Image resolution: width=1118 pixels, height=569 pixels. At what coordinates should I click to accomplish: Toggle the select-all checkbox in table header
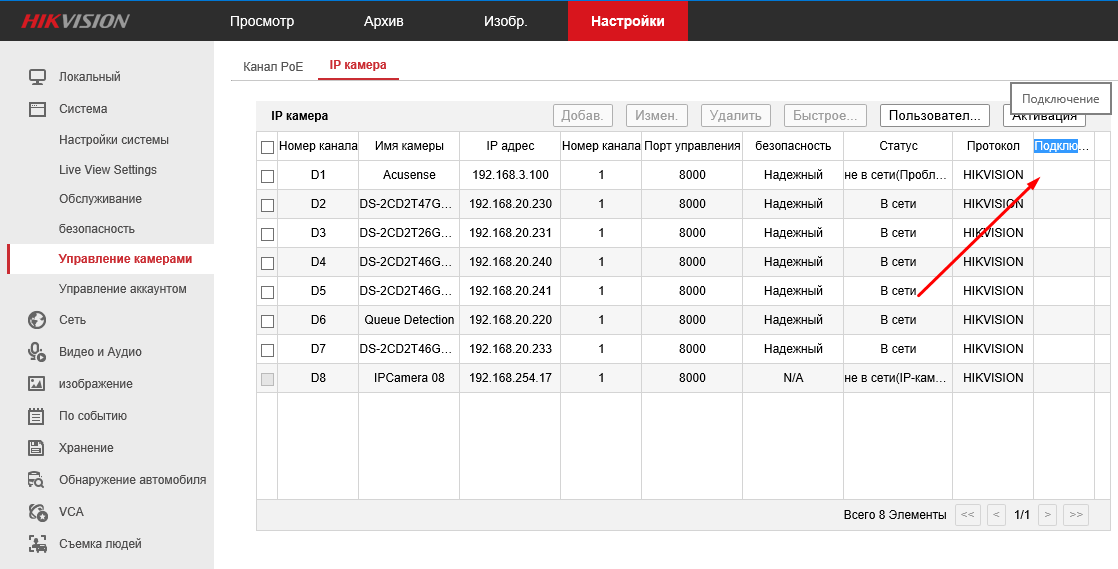pos(267,147)
